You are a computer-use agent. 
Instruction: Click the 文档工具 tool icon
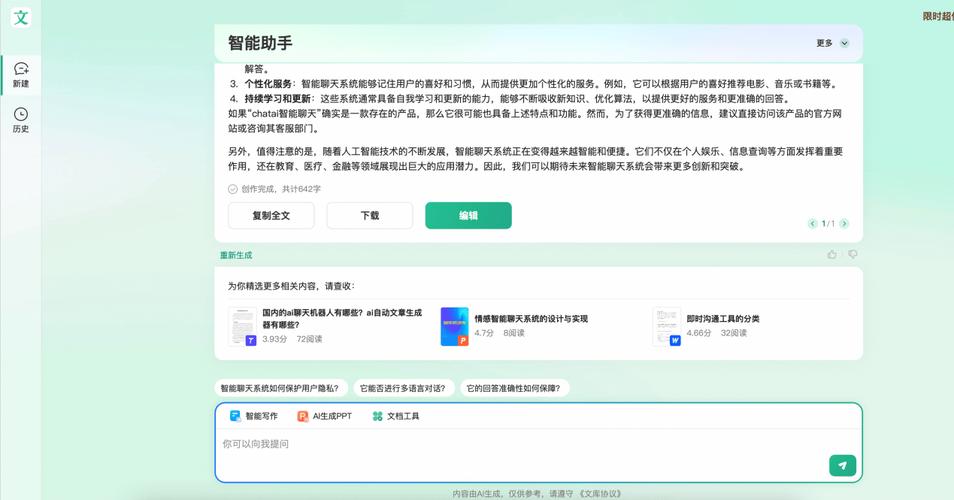pyautogui.click(x=377, y=416)
